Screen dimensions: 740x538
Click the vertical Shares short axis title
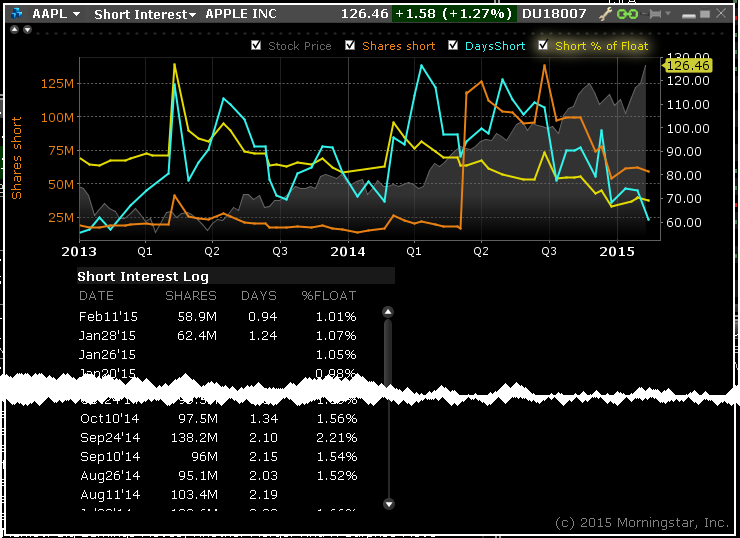pyautogui.click(x=17, y=158)
